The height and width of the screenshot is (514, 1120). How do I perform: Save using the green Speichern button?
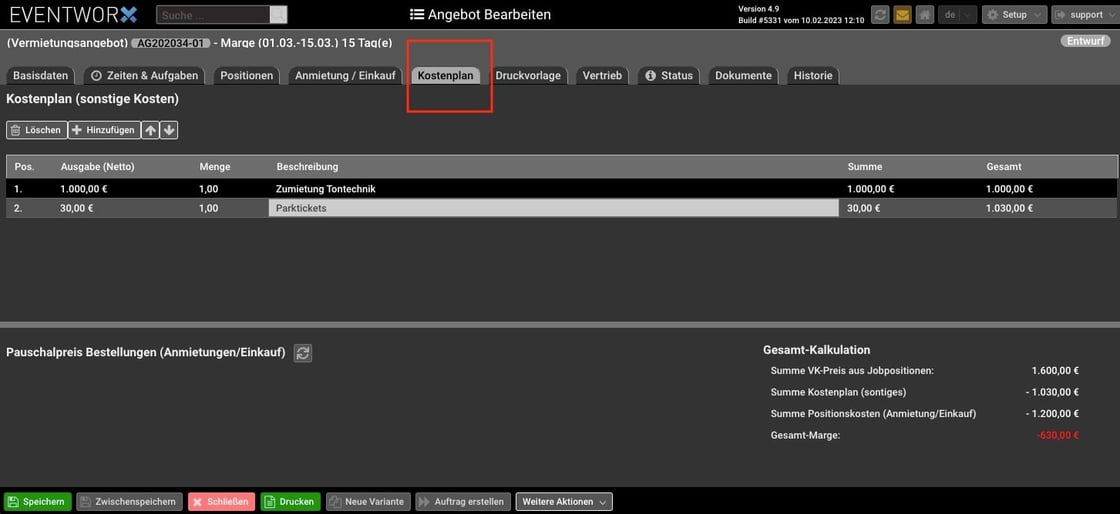[37, 502]
